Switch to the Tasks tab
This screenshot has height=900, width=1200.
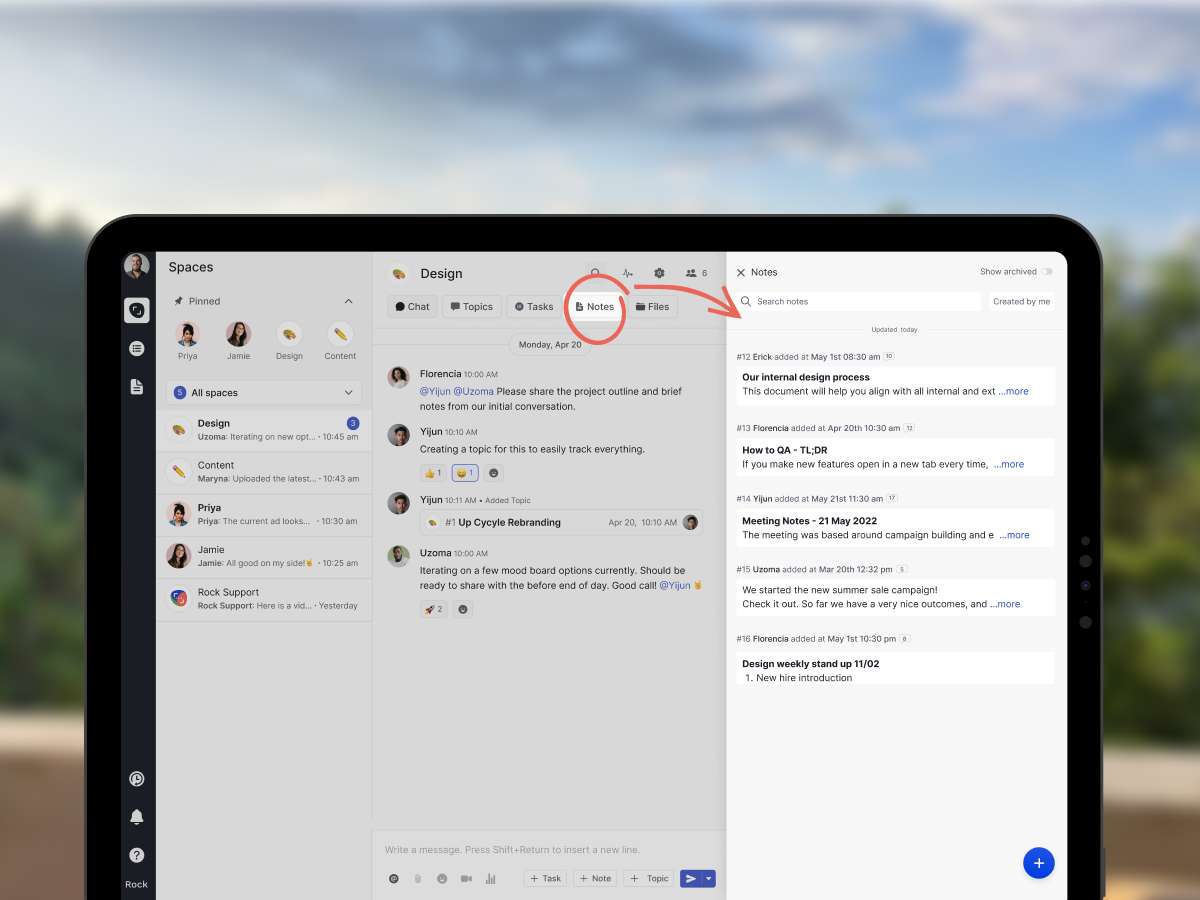pos(534,307)
